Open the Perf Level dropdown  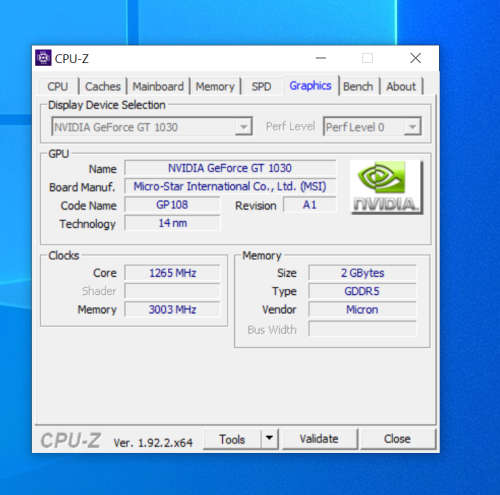pyautogui.click(x=372, y=126)
